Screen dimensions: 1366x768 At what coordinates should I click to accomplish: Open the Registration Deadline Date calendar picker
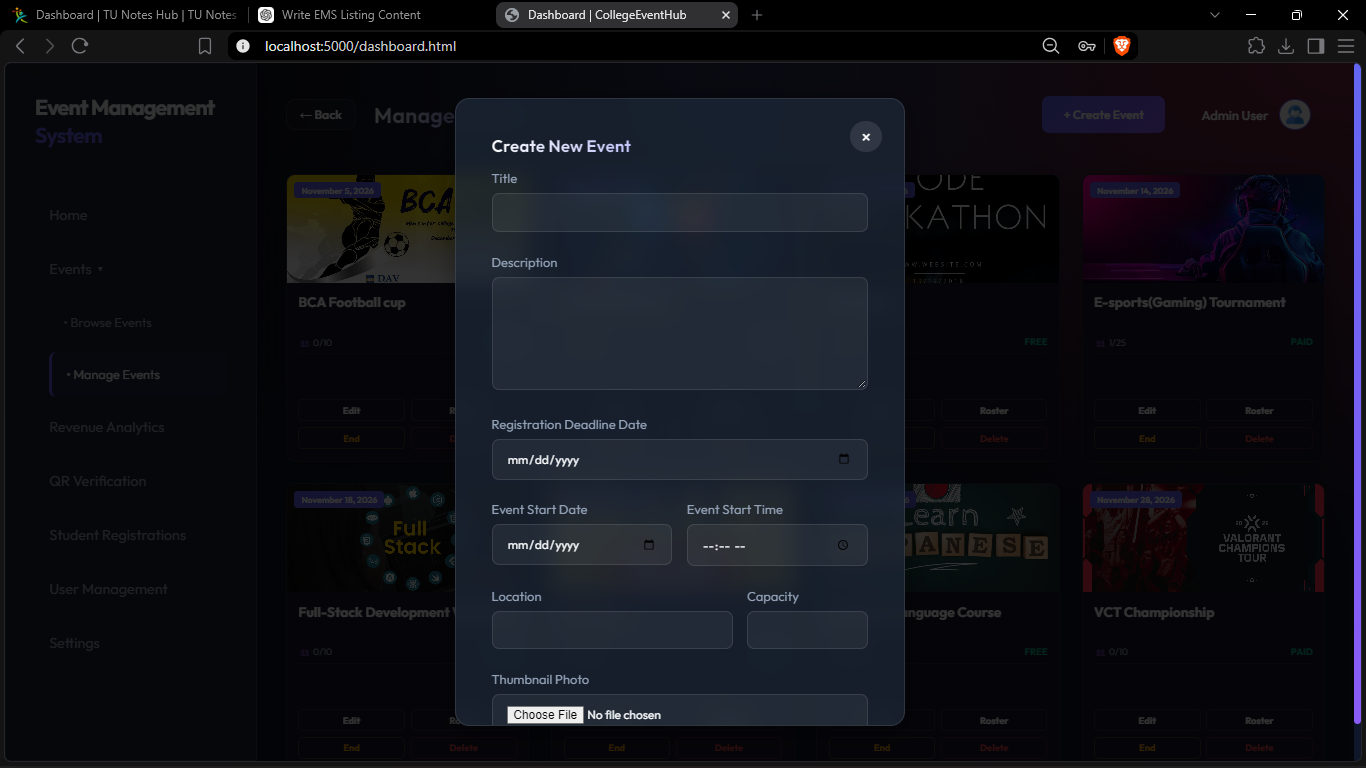(x=844, y=460)
